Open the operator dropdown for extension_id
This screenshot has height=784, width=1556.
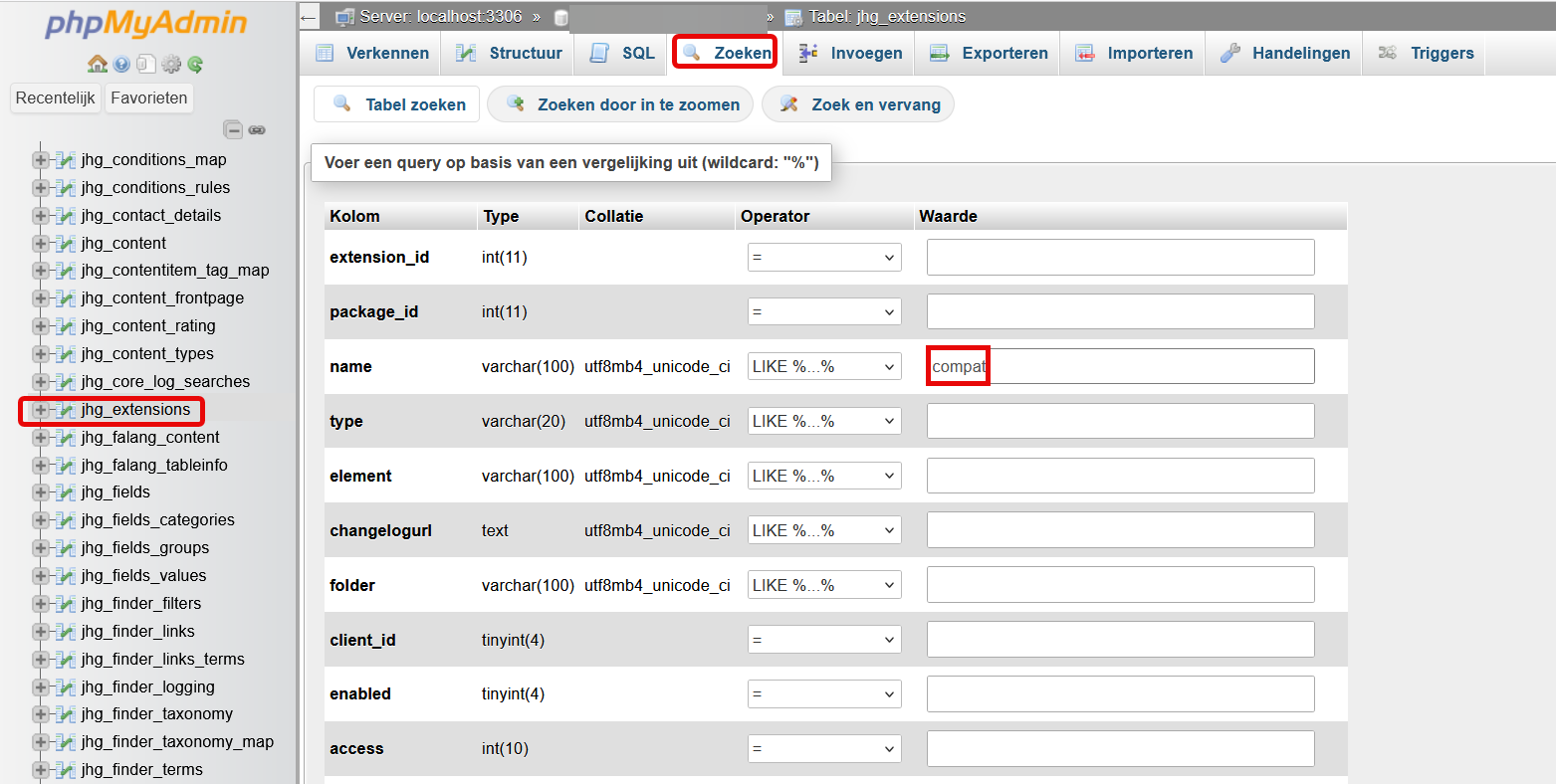click(823, 257)
